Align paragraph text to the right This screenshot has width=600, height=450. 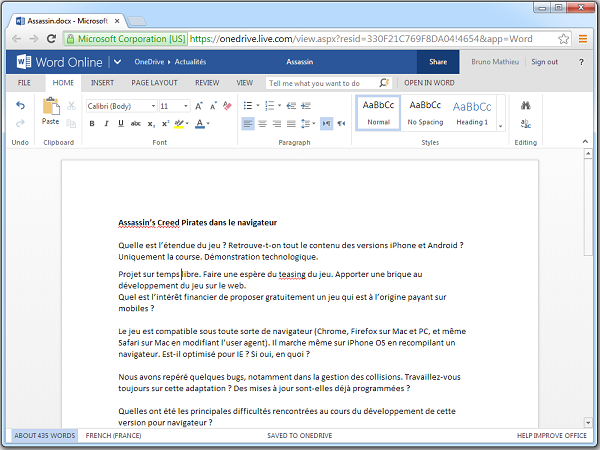pos(277,124)
